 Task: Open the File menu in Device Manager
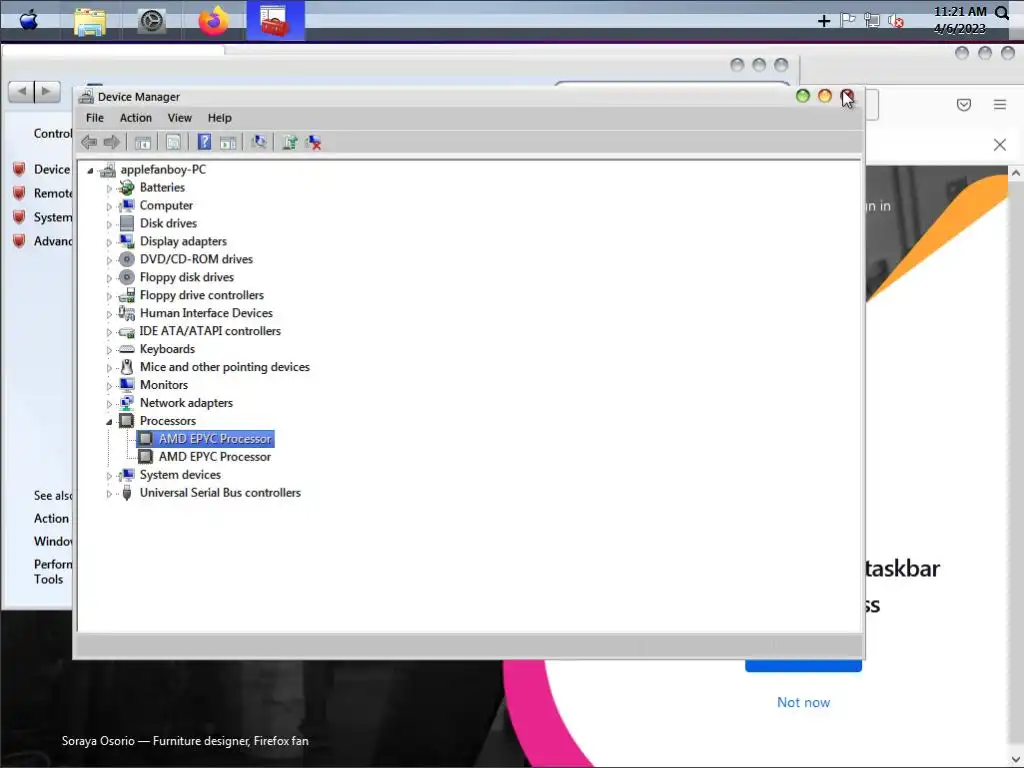(95, 118)
